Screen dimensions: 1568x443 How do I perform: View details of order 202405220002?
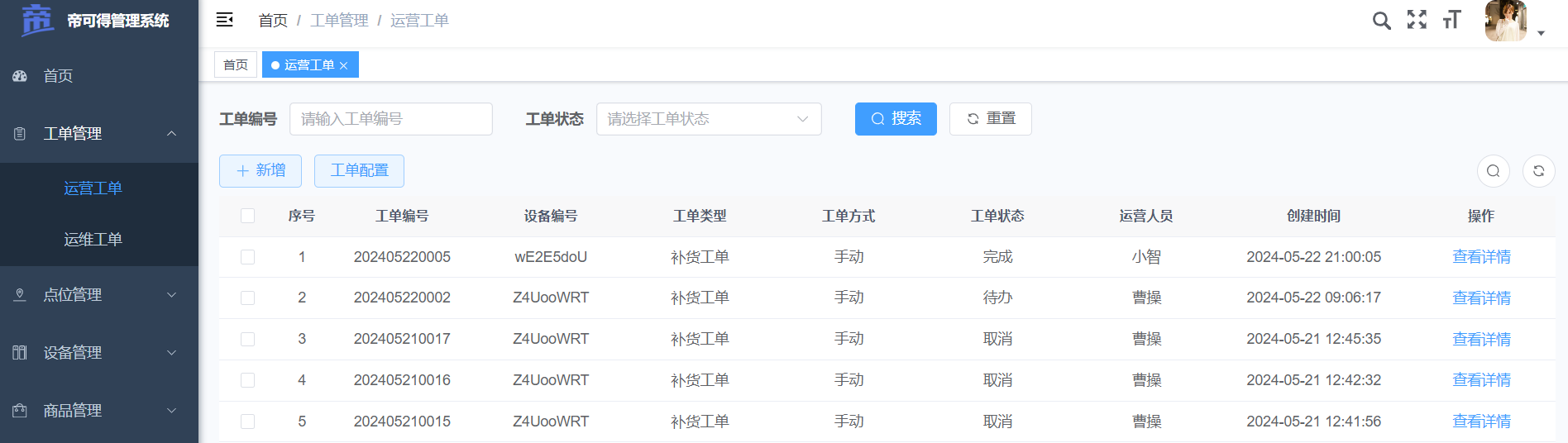click(x=1480, y=298)
